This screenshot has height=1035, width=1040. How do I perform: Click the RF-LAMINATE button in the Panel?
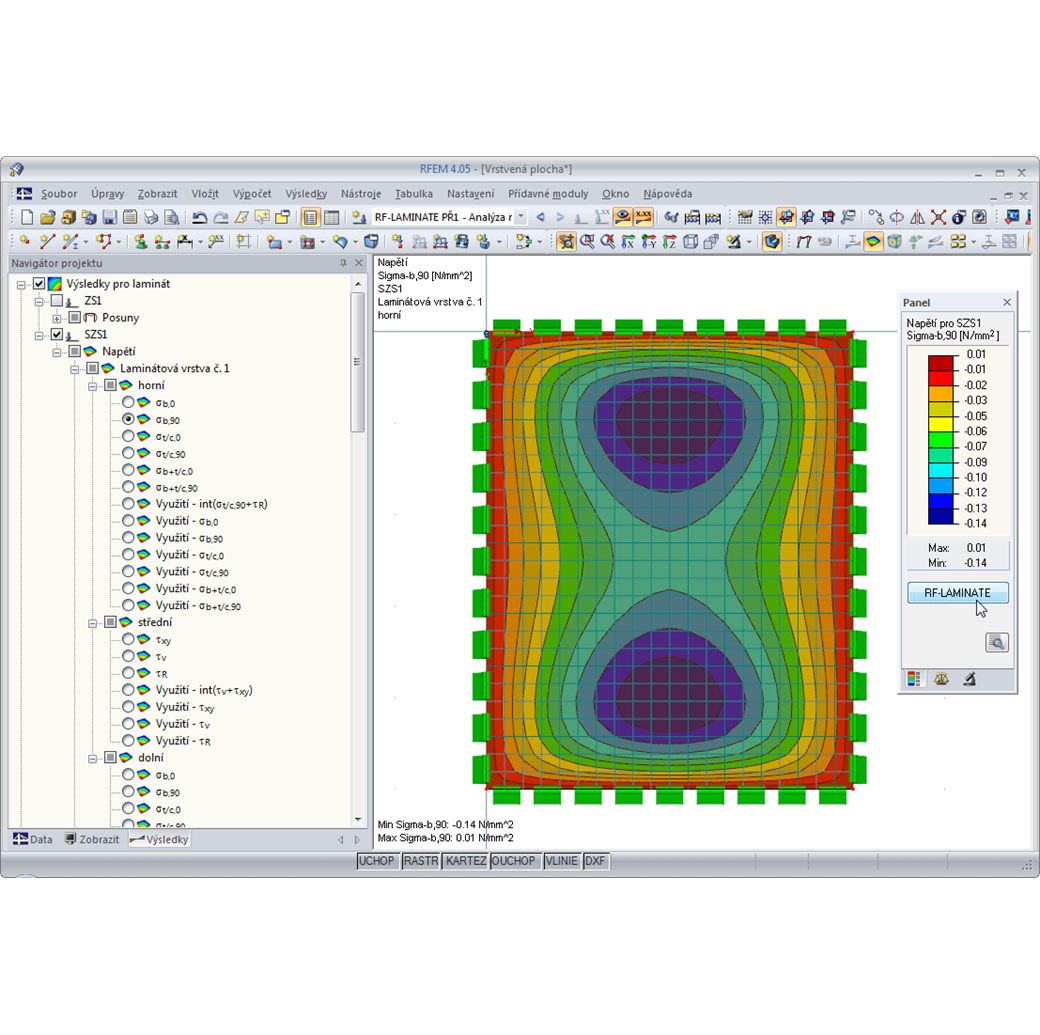958,592
